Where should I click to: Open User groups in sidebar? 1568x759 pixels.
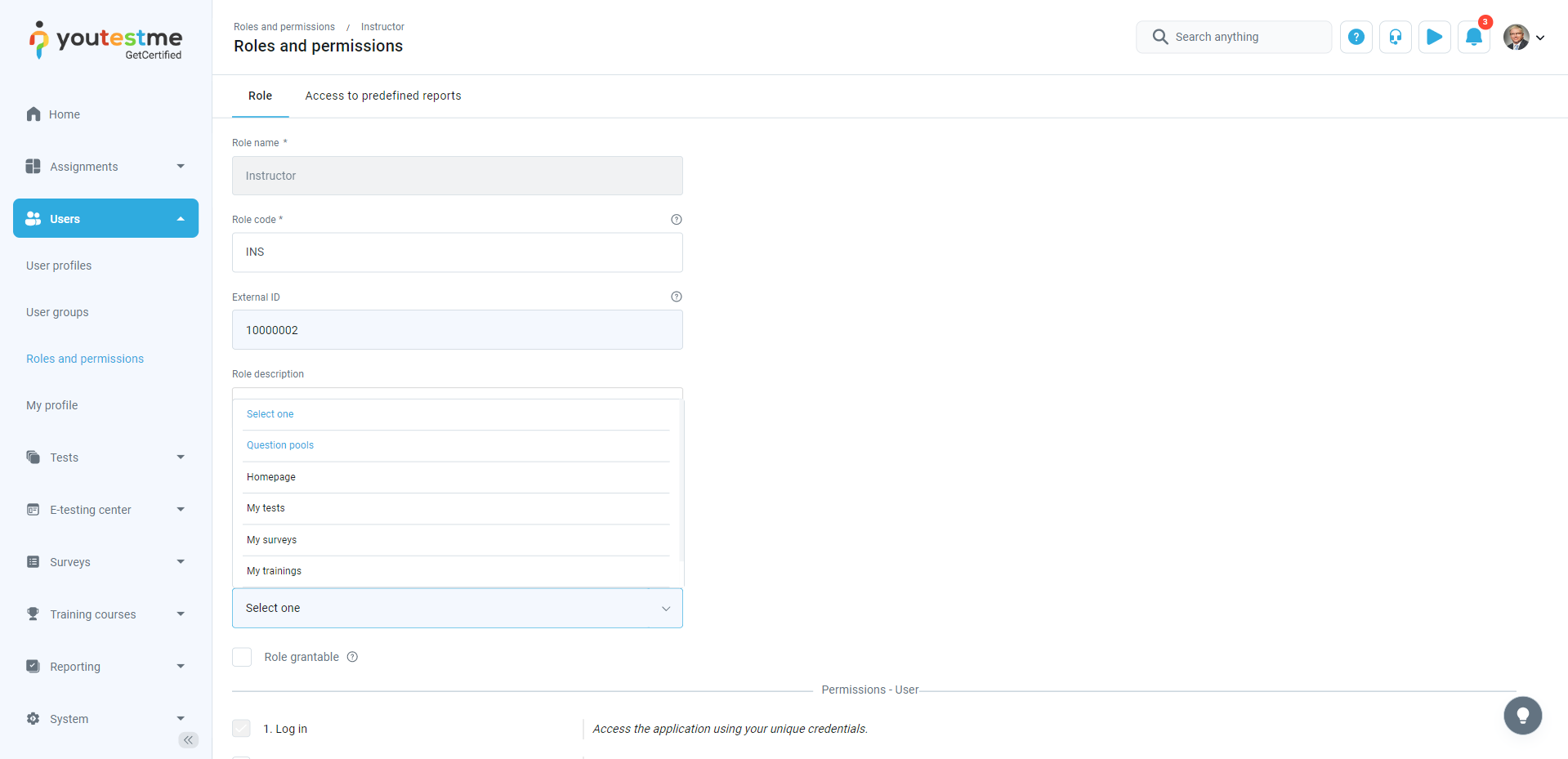tap(57, 312)
